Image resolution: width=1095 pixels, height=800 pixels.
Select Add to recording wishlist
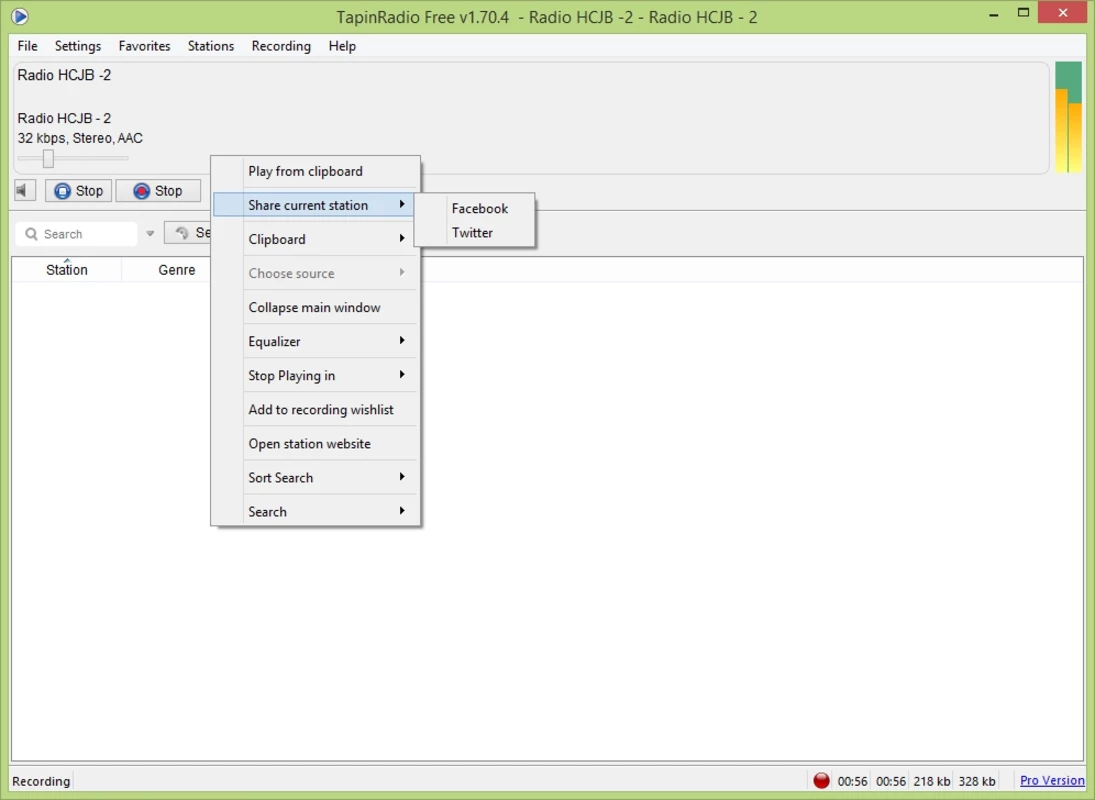coord(321,409)
